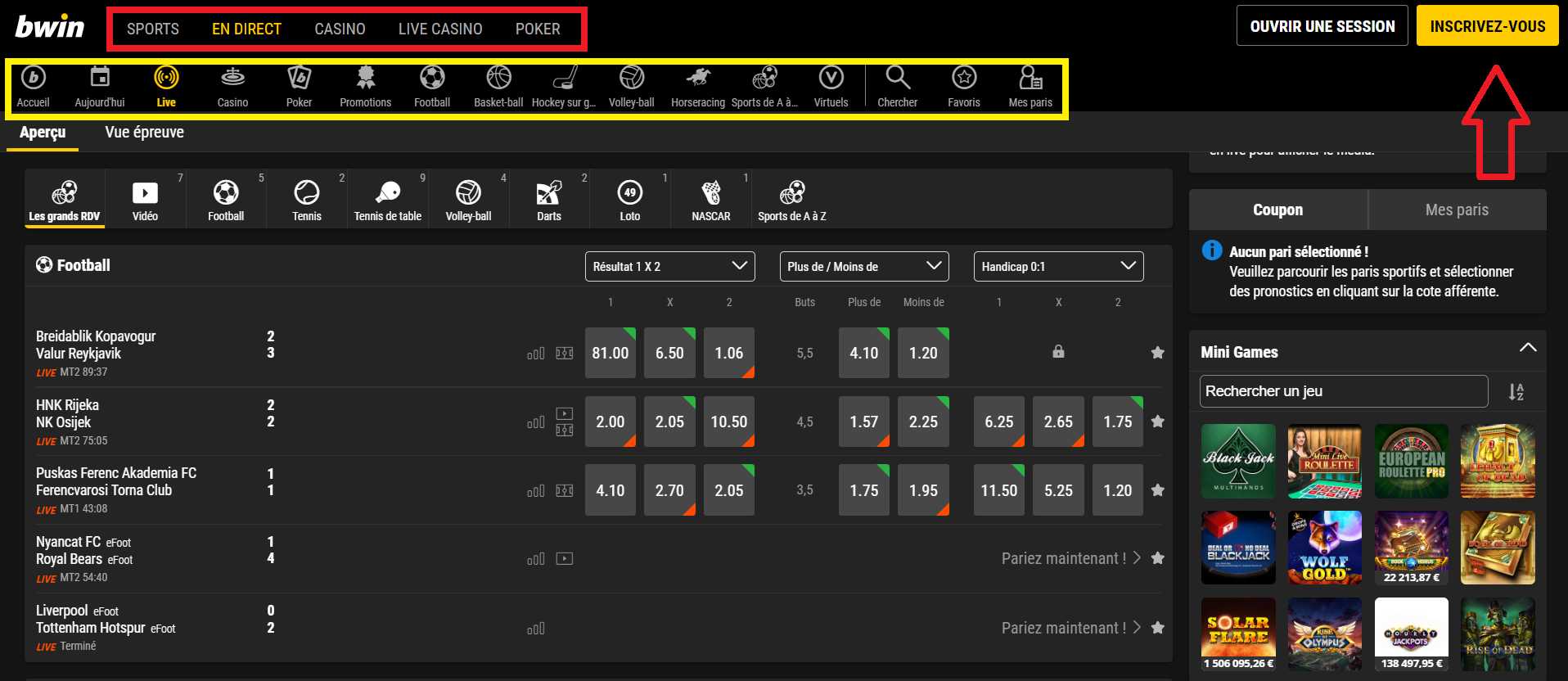
Task: Open statistics icon for Liverpool eFoot match
Action: [x=536, y=629]
